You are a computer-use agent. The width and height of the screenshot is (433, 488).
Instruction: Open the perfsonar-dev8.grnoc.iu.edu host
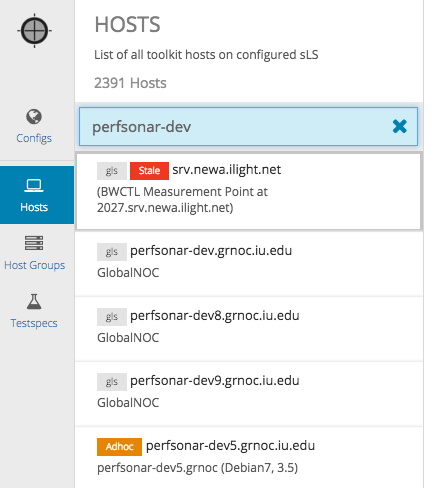tap(249, 329)
